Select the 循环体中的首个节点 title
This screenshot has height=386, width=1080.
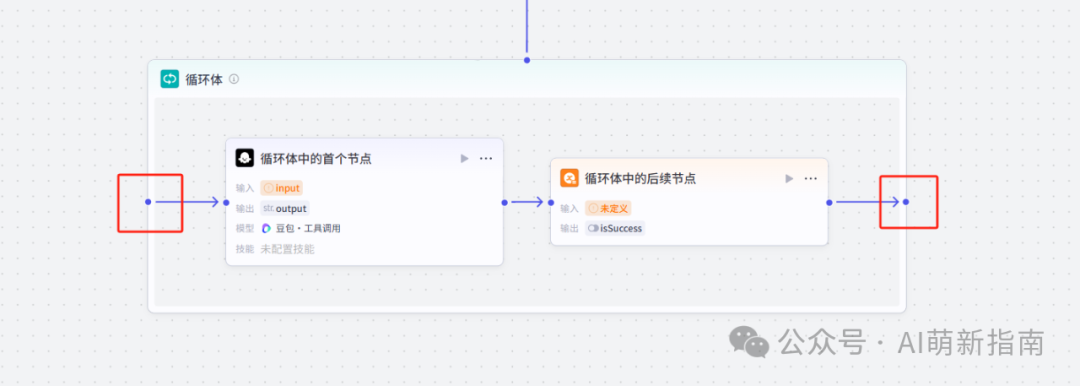pos(316,159)
